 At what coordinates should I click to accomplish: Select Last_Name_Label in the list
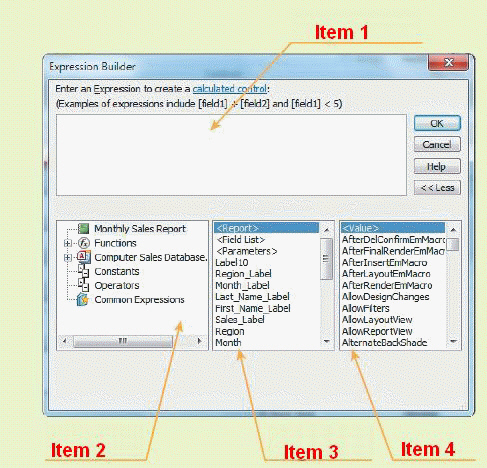tap(266, 297)
